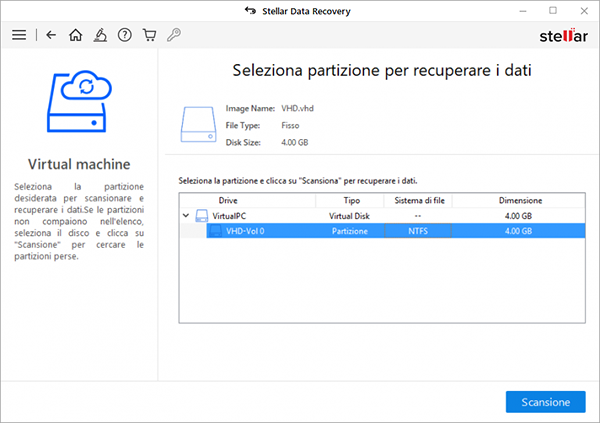The height and width of the screenshot is (423, 600).
Task: Open the shopping cart buy icon
Action: (x=149, y=35)
